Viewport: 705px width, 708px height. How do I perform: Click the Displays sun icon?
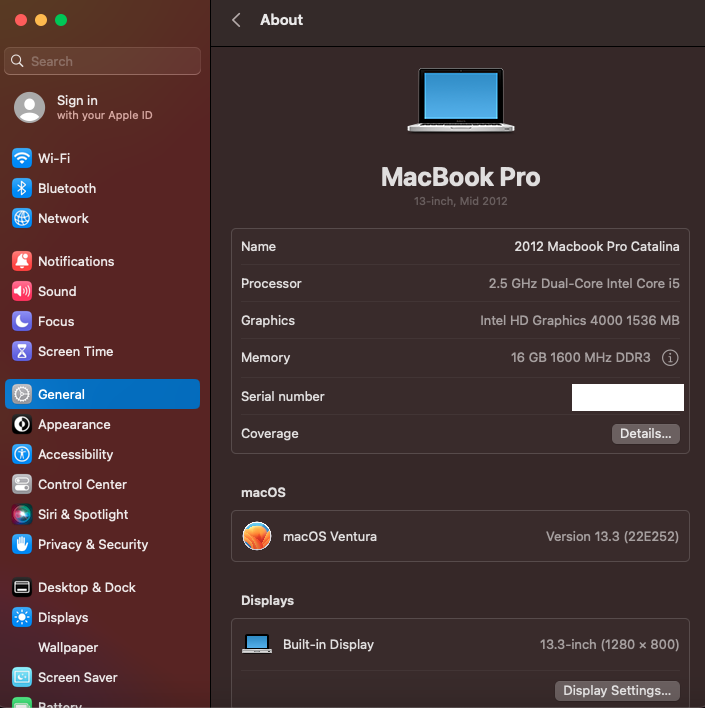tap(22, 617)
